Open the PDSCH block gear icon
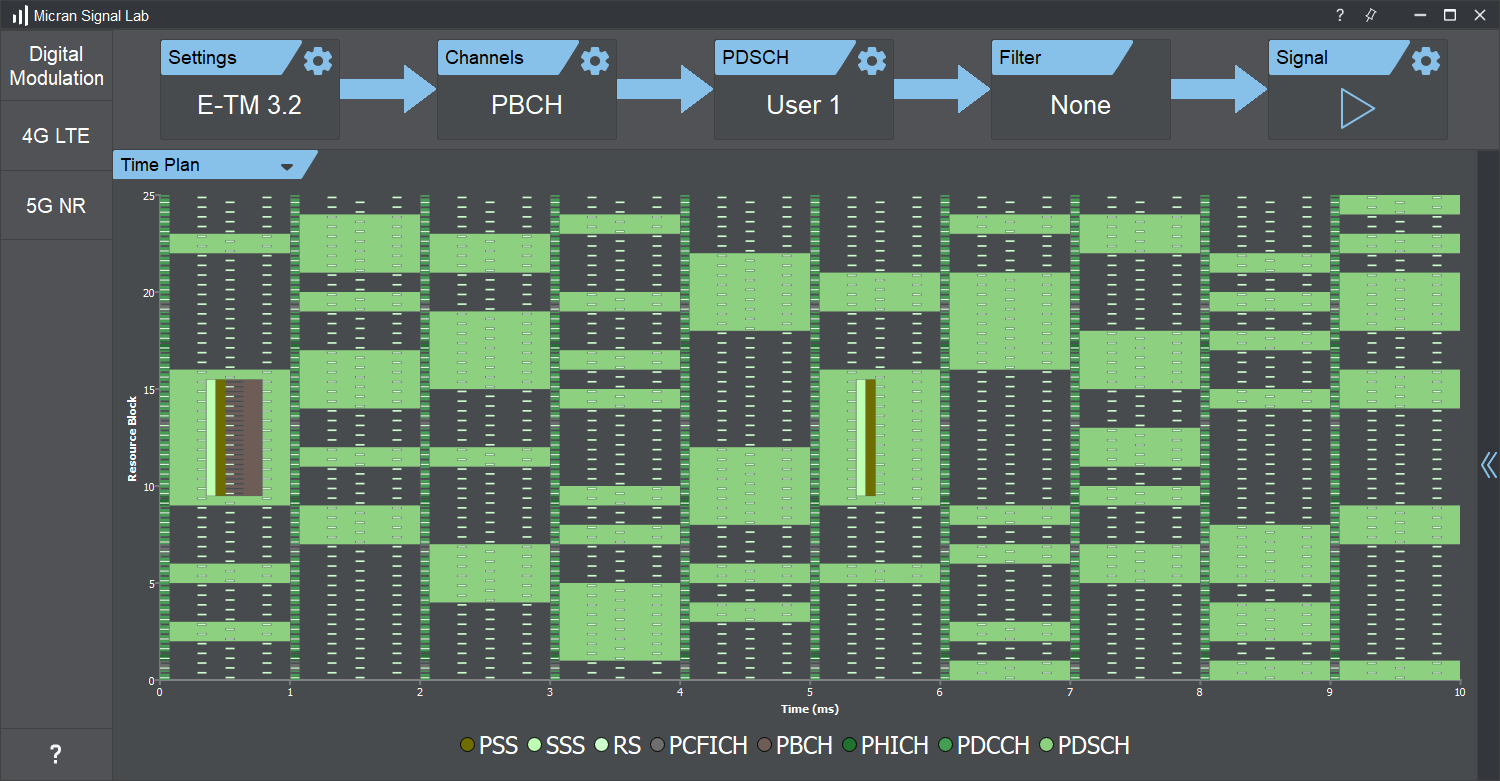The height and width of the screenshot is (781, 1500). click(872, 61)
